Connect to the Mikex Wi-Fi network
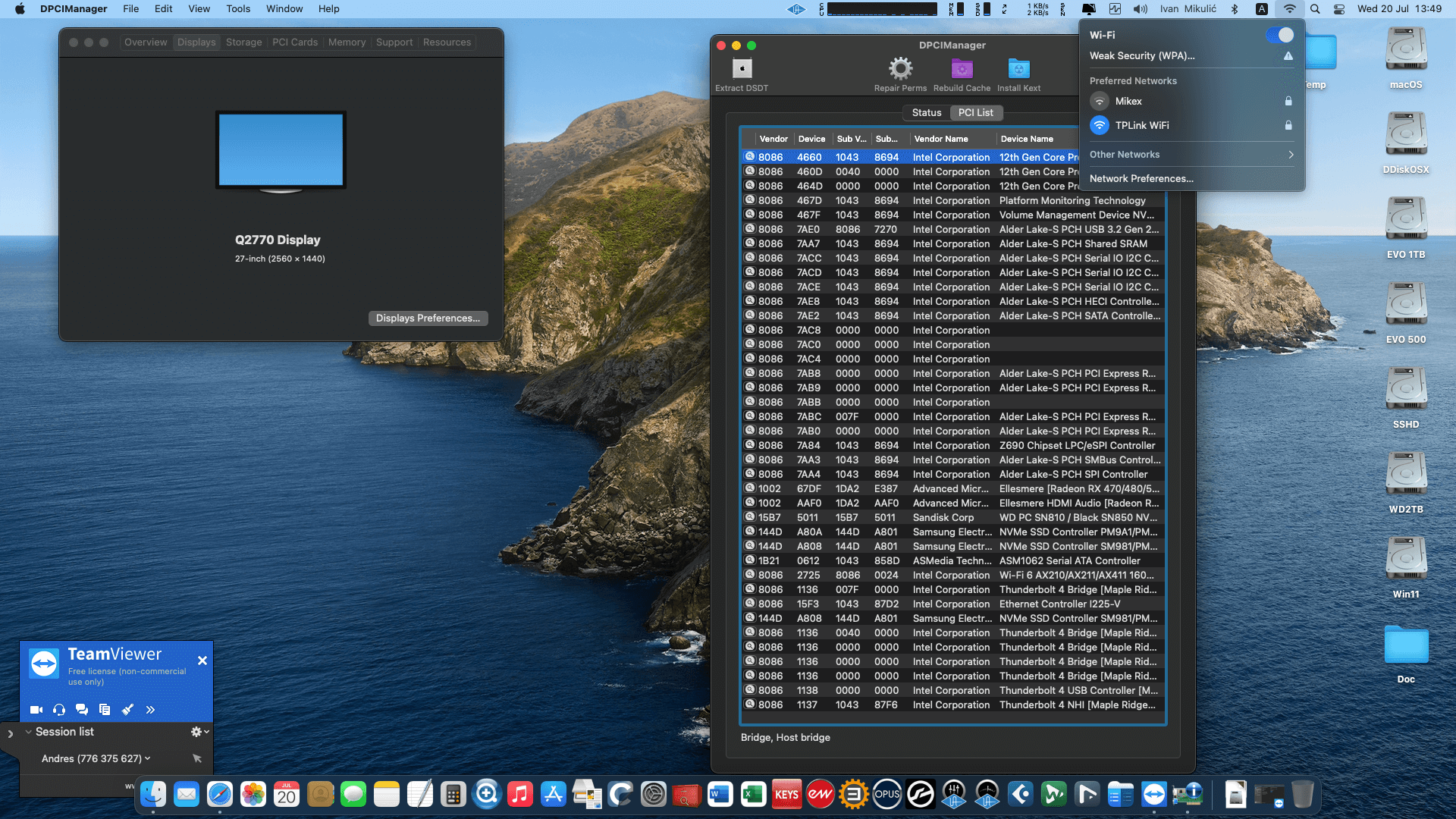The image size is (1456, 819). coord(1192,101)
